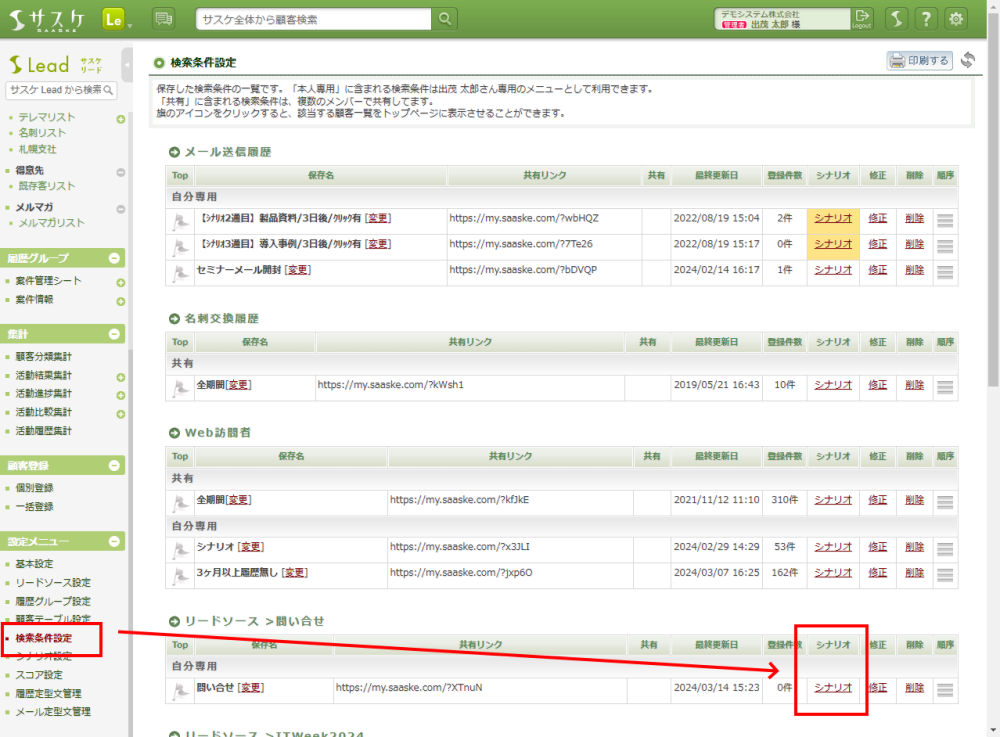Click flag icon for 問い合せ row

coord(180,690)
